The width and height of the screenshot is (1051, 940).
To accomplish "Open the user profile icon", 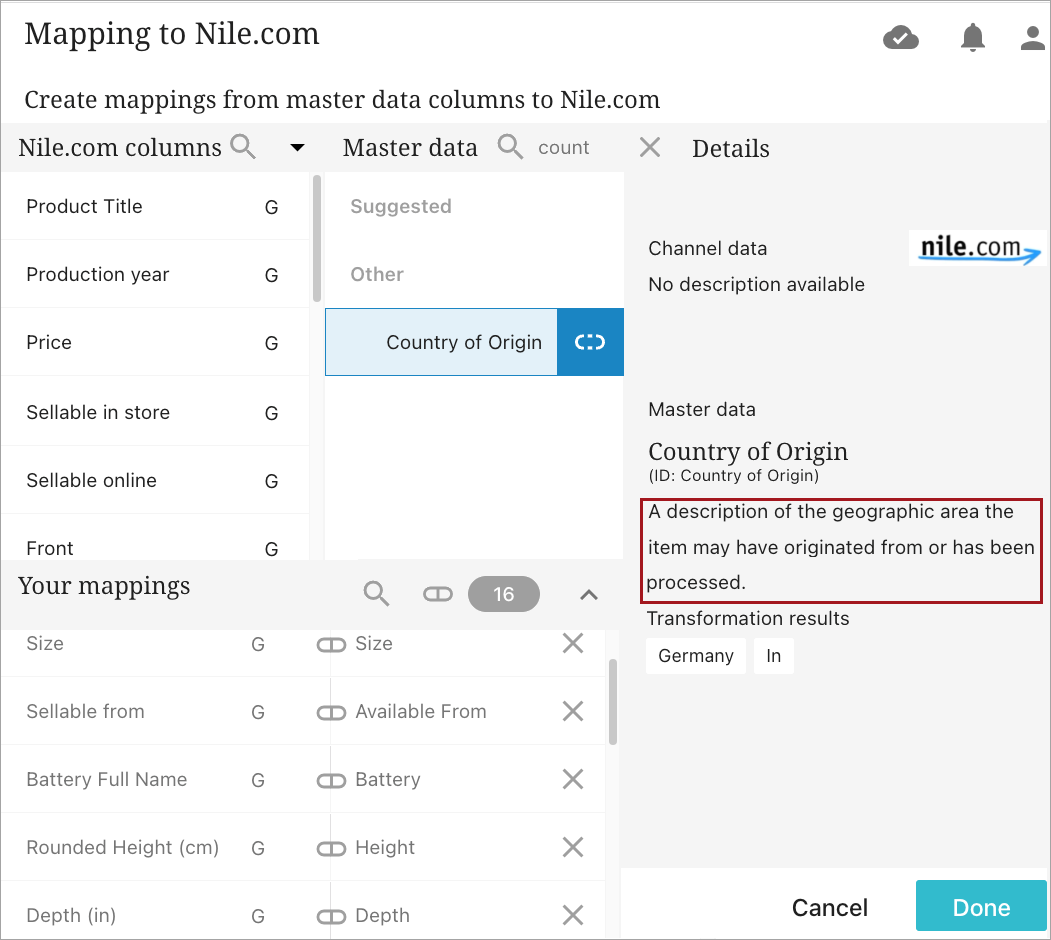I will pyautogui.click(x=1032, y=38).
